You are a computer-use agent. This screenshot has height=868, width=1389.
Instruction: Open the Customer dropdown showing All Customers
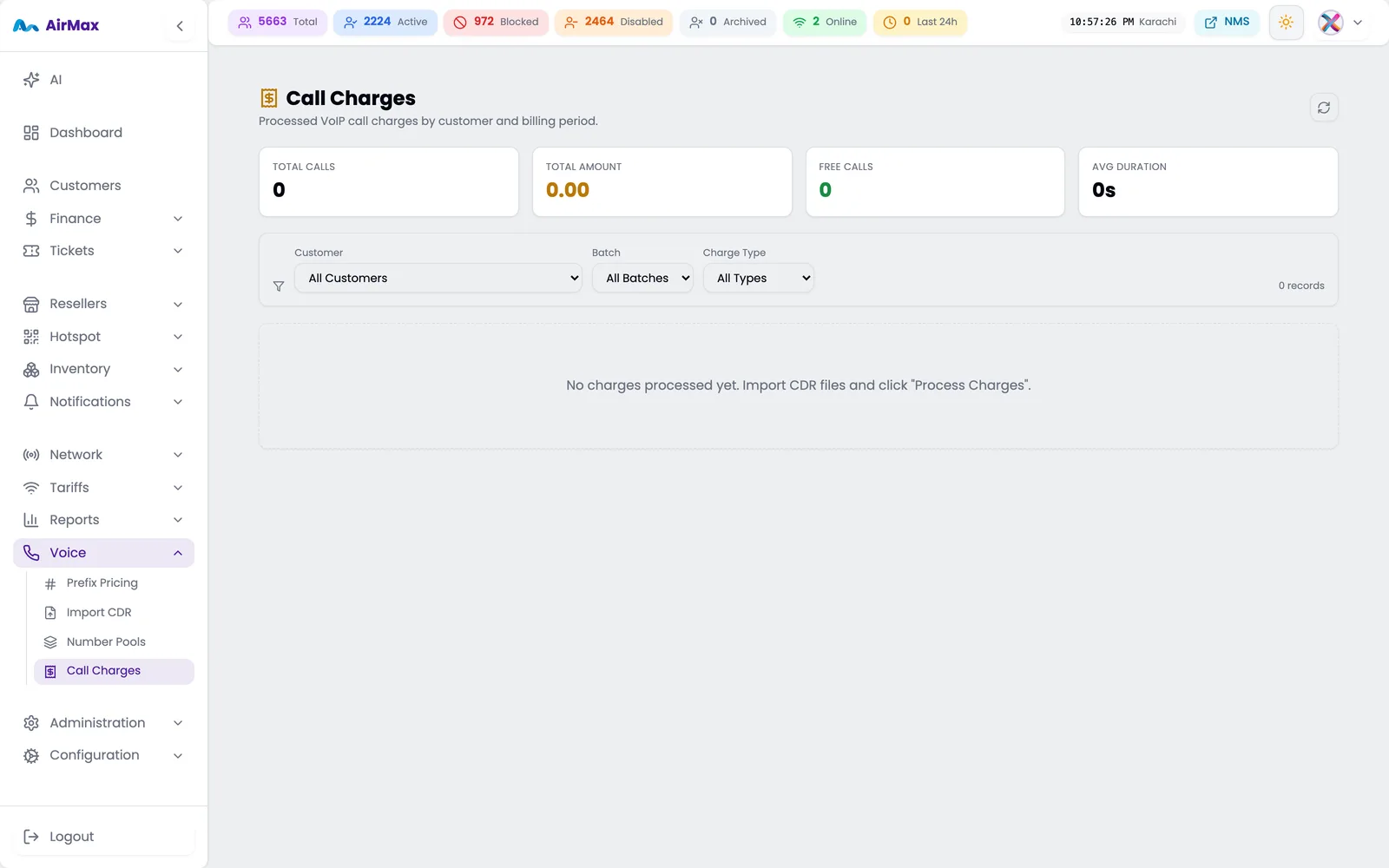click(438, 278)
